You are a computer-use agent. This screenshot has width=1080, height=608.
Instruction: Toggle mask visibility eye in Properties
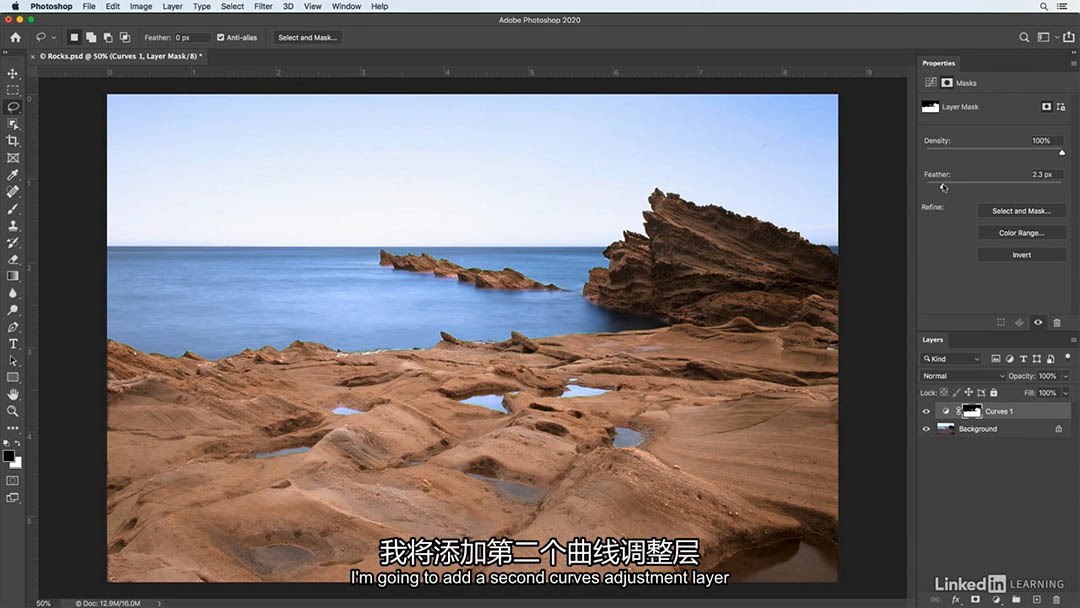1038,322
